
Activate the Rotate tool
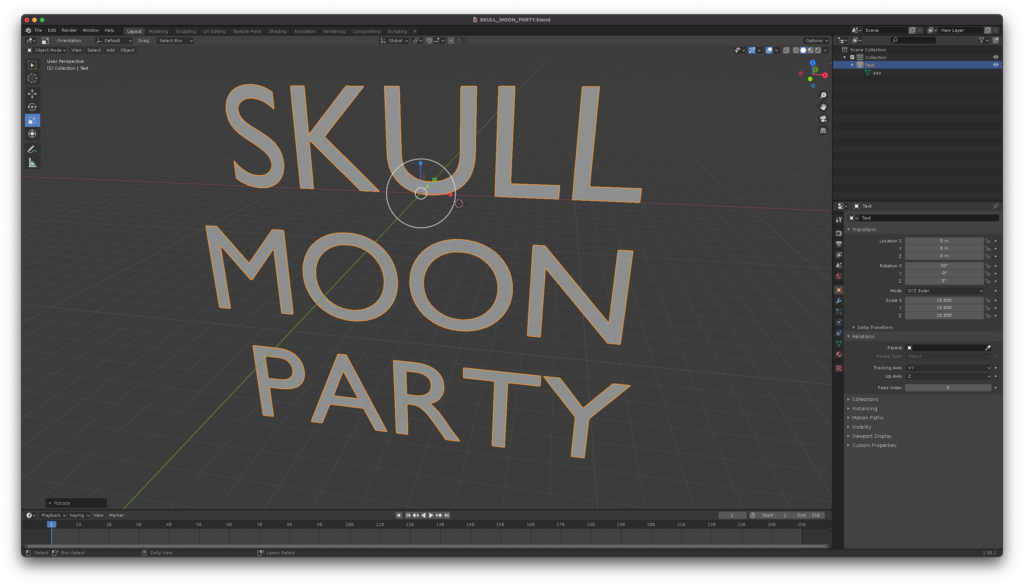point(32,107)
